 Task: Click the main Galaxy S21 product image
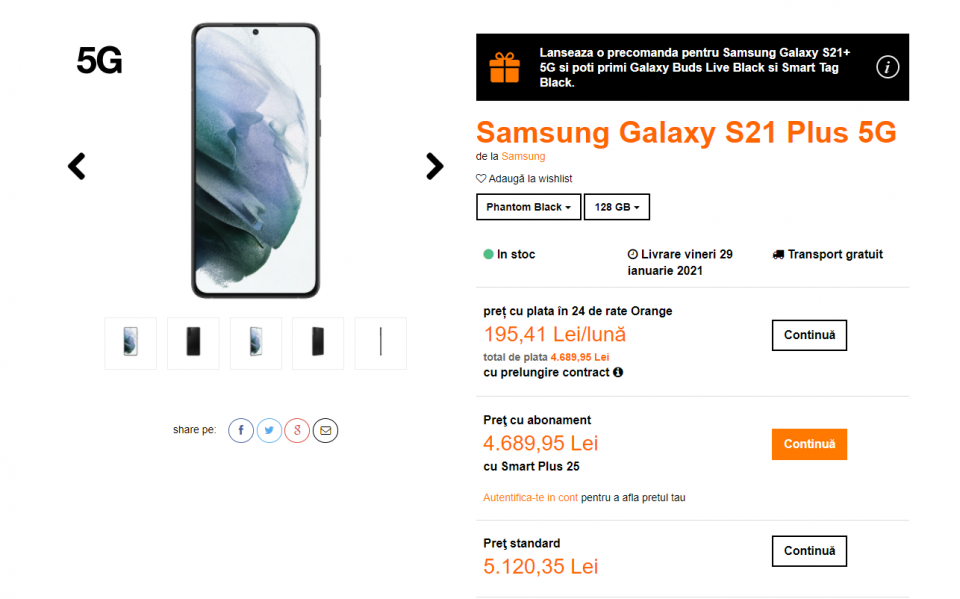(255, 160)
